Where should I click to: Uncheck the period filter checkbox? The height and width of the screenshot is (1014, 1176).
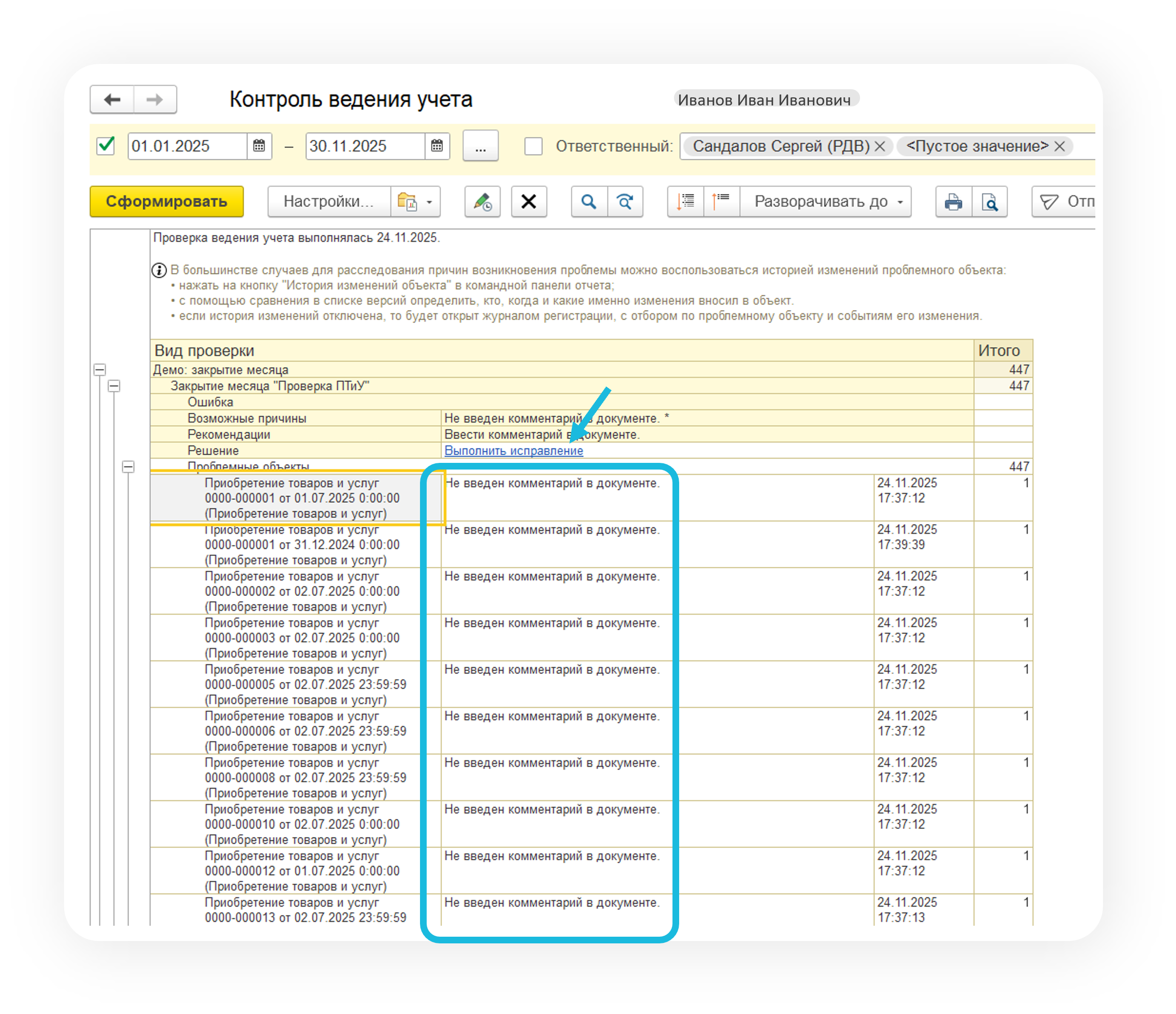(106, 146)
